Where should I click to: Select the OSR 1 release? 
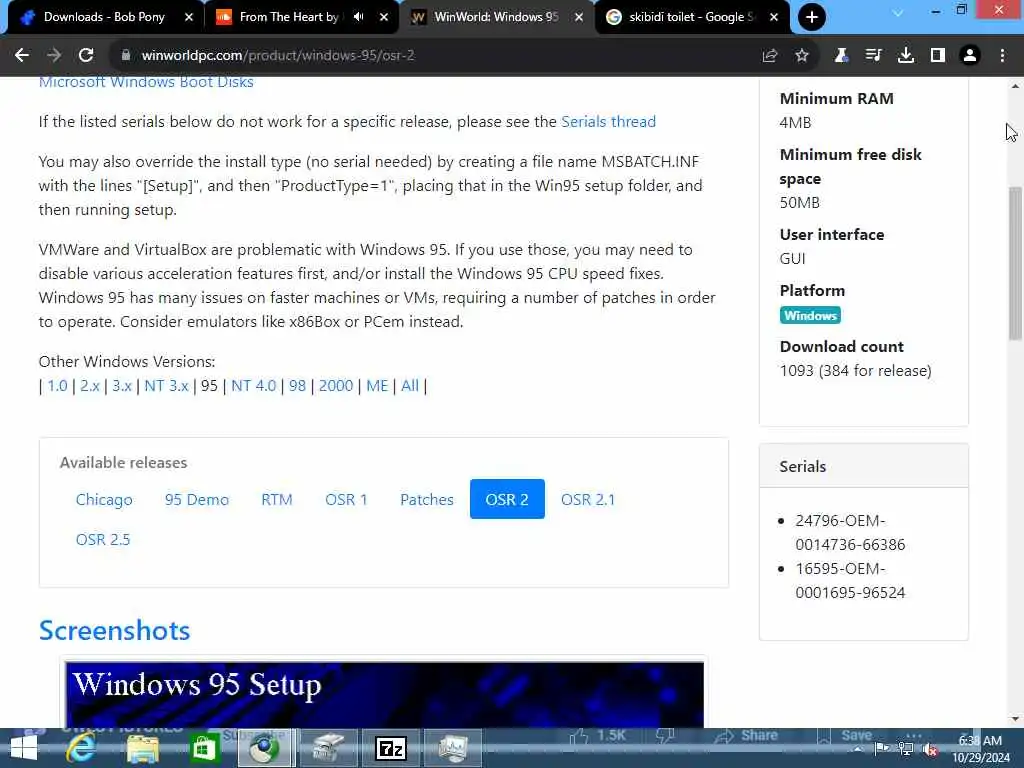click(x=346, y=500)
